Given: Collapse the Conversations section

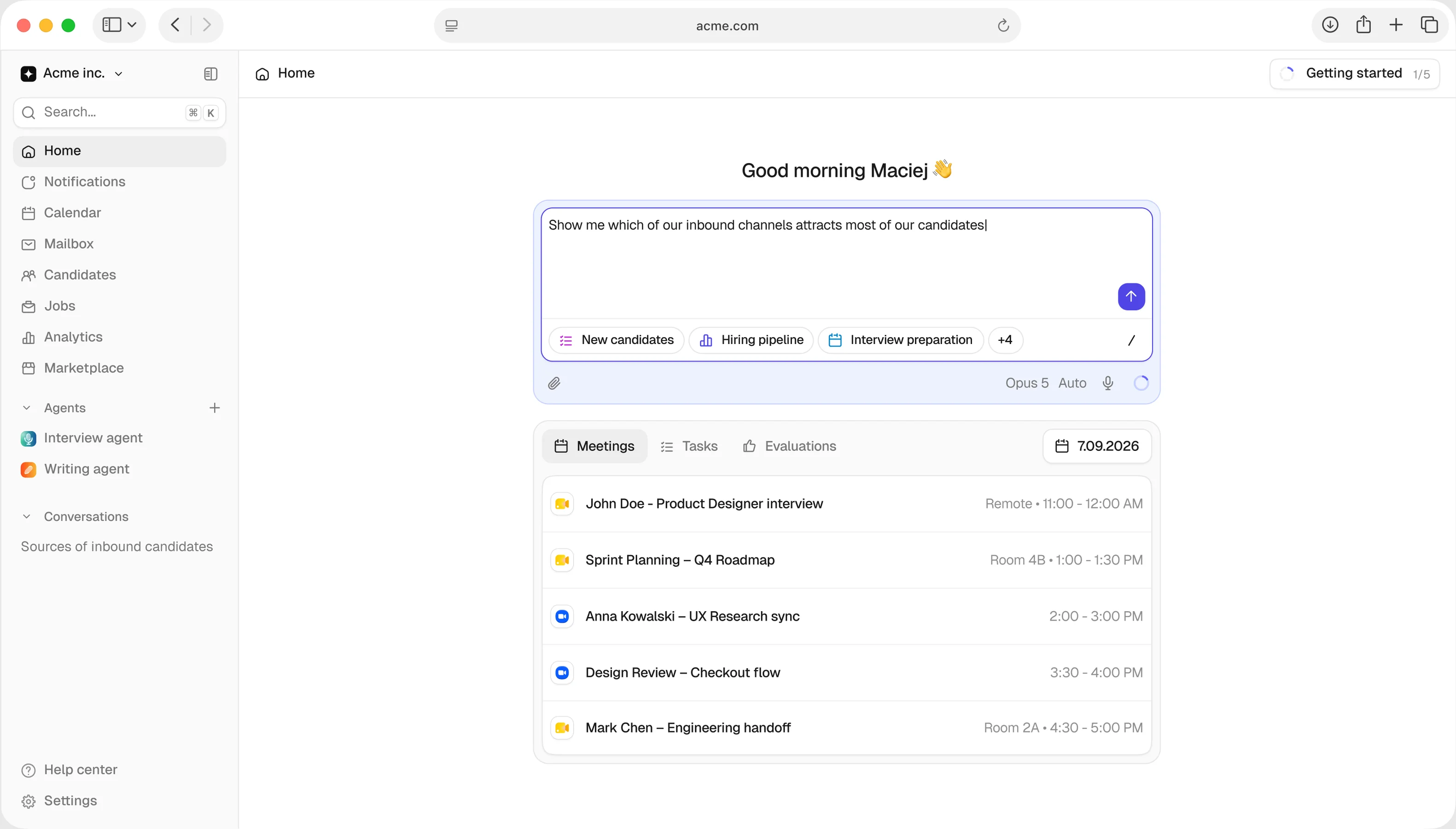Looking at the screenshot, I should tap(26, 516).
